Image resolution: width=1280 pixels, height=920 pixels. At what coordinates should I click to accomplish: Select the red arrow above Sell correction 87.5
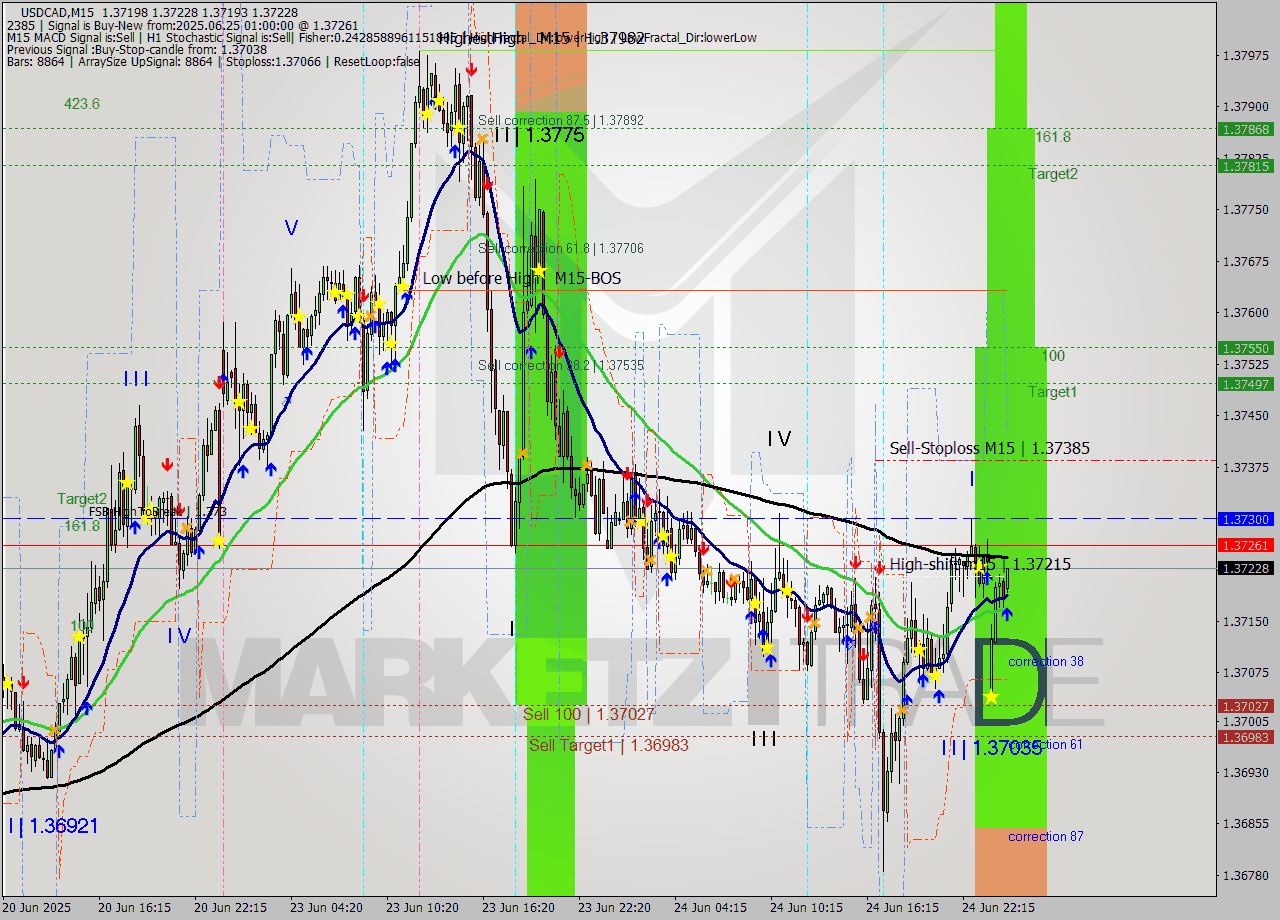(471, 68)
